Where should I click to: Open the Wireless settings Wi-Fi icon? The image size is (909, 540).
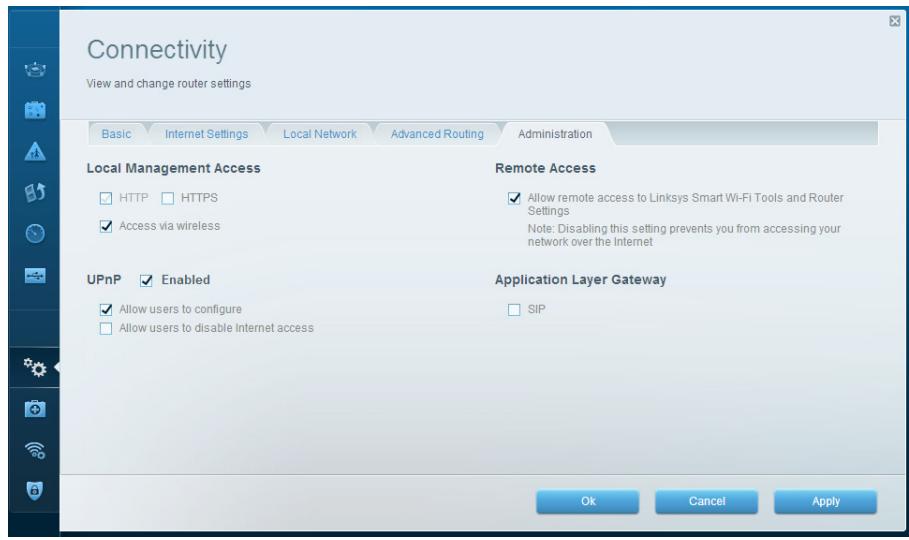pyautogui.click(x=35, y=450)
